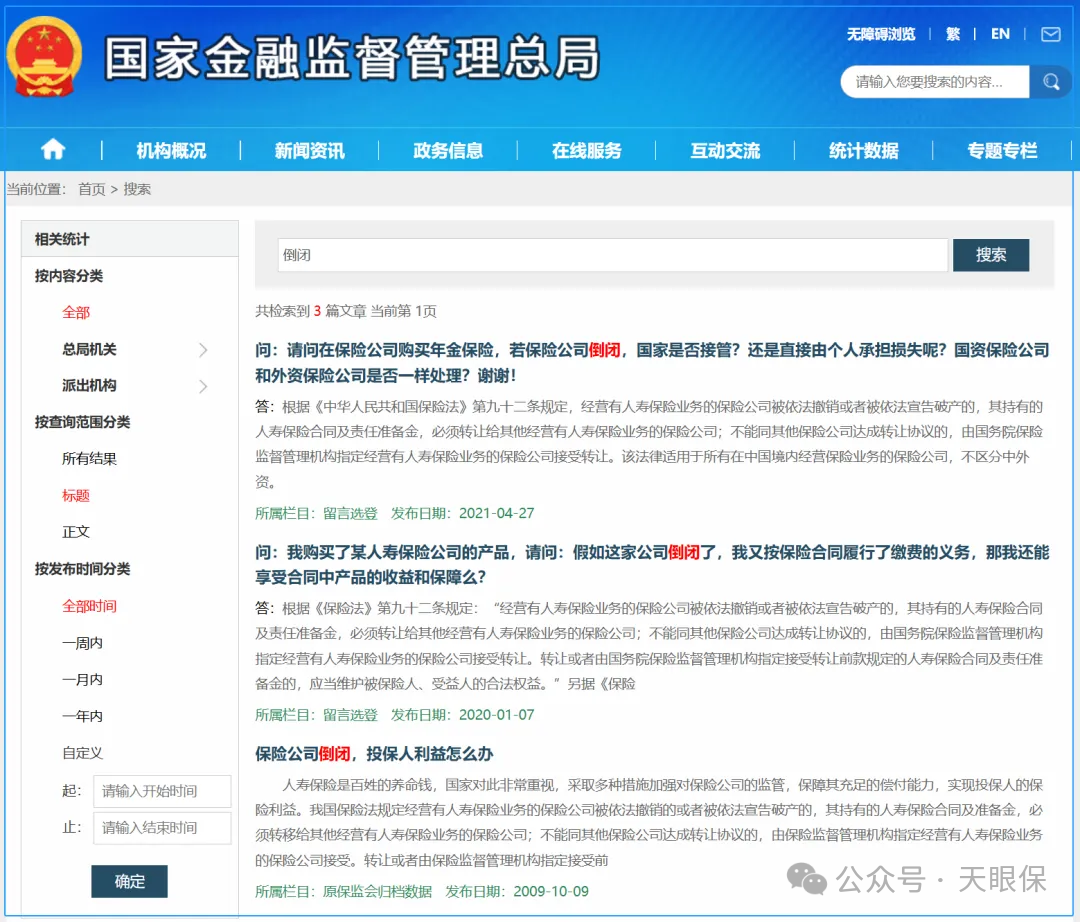This screenshot has width=1080, height=922.
Task: Open the mail envelope icon at top right
Action: point(1052,33)
